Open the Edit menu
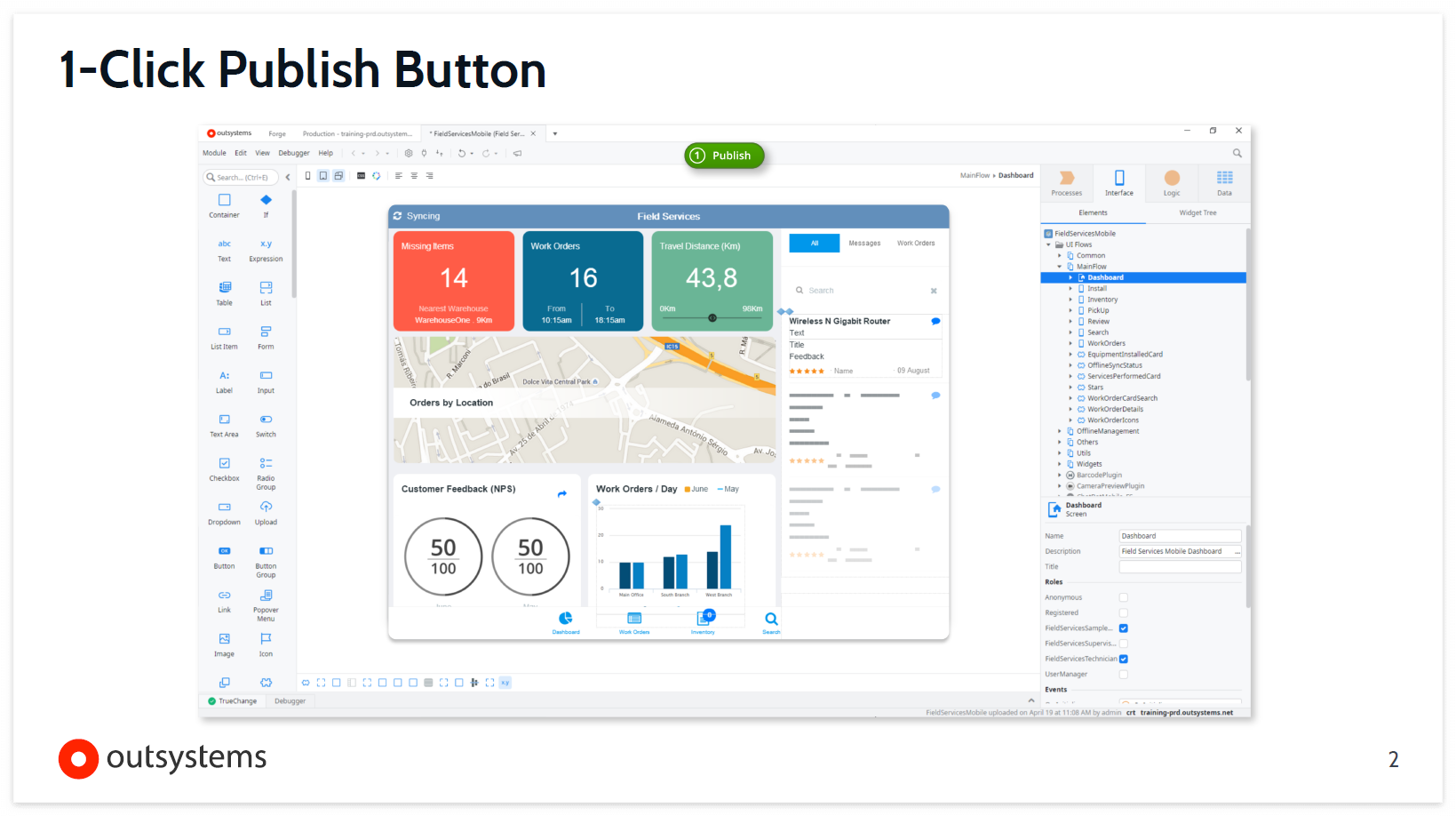 [241, 153]
